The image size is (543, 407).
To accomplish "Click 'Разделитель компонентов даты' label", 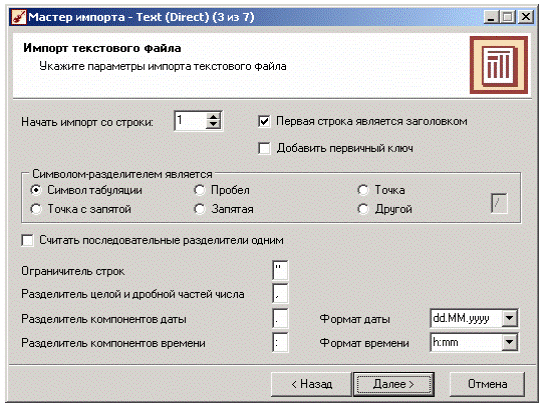I will [x=104, y=319].
